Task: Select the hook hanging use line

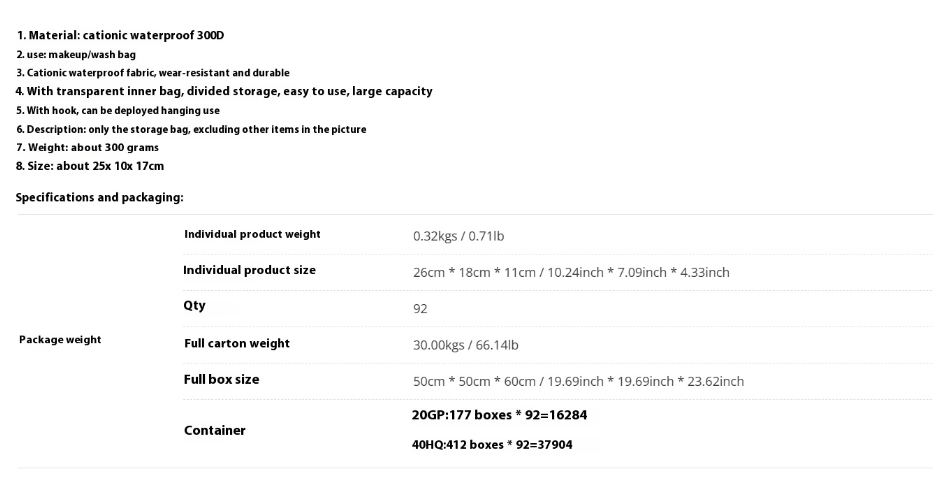Action: coord(117,110)
